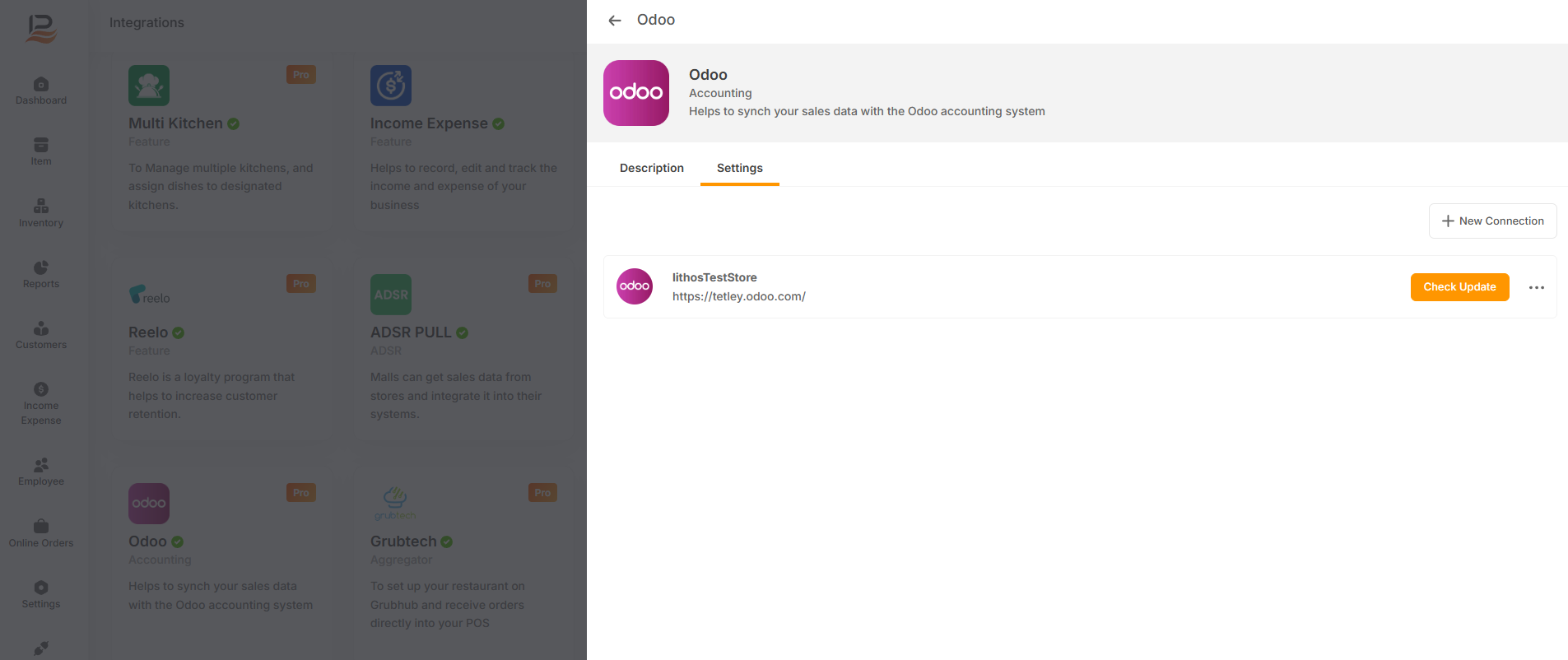Click the app logo at top-left

click(40, 29)
